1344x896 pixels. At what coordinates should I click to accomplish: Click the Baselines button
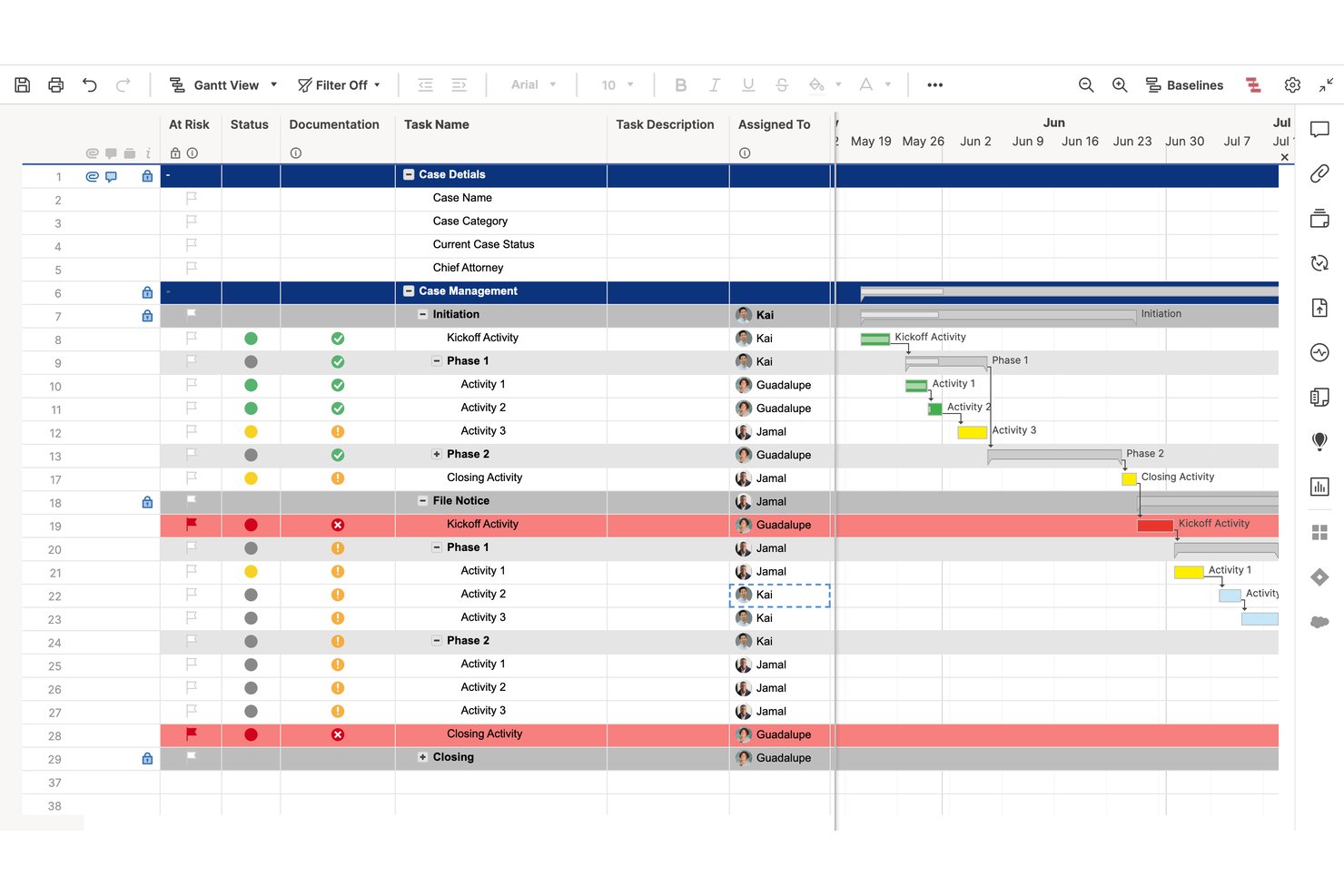[1184, 84]
